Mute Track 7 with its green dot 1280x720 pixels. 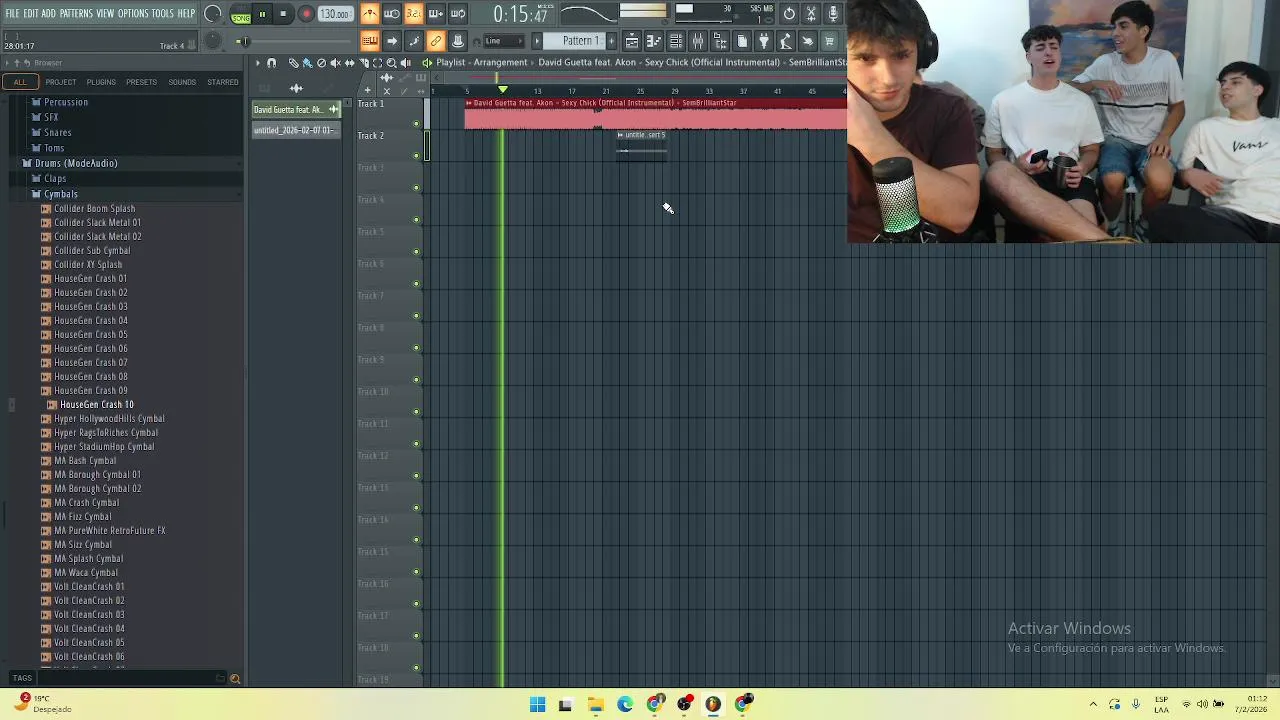point(416,316)
